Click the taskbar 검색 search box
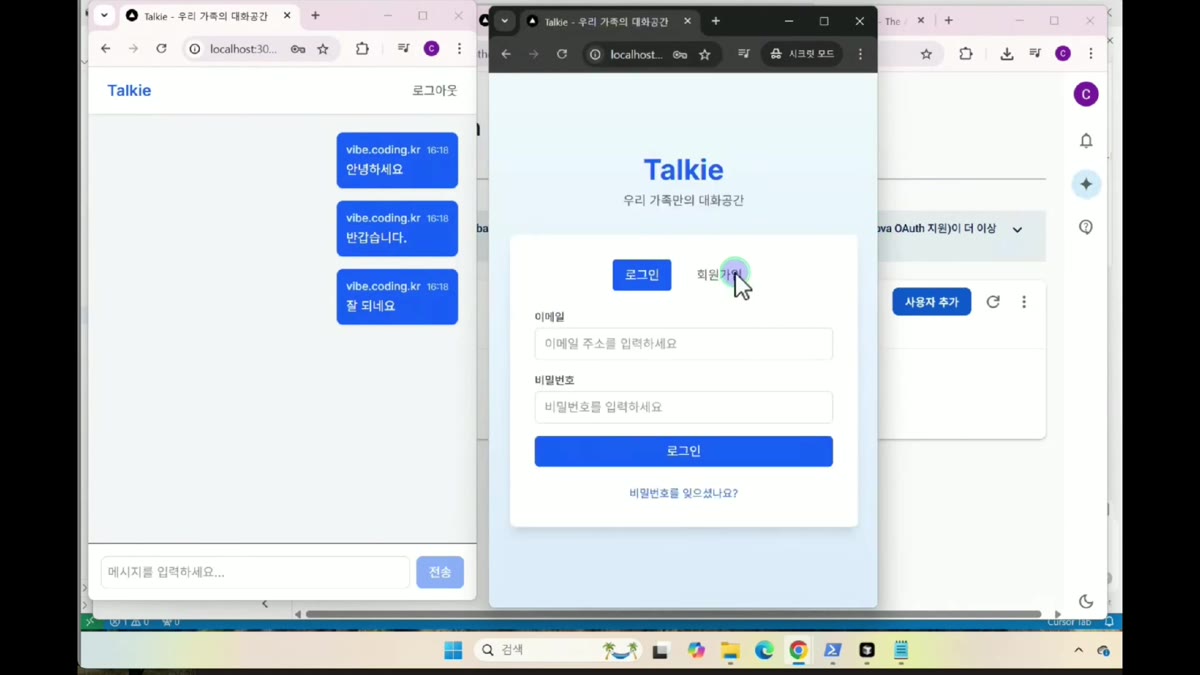Viewport: 1200px width, 675px height. pyautogui.click(x=558, y=650)
